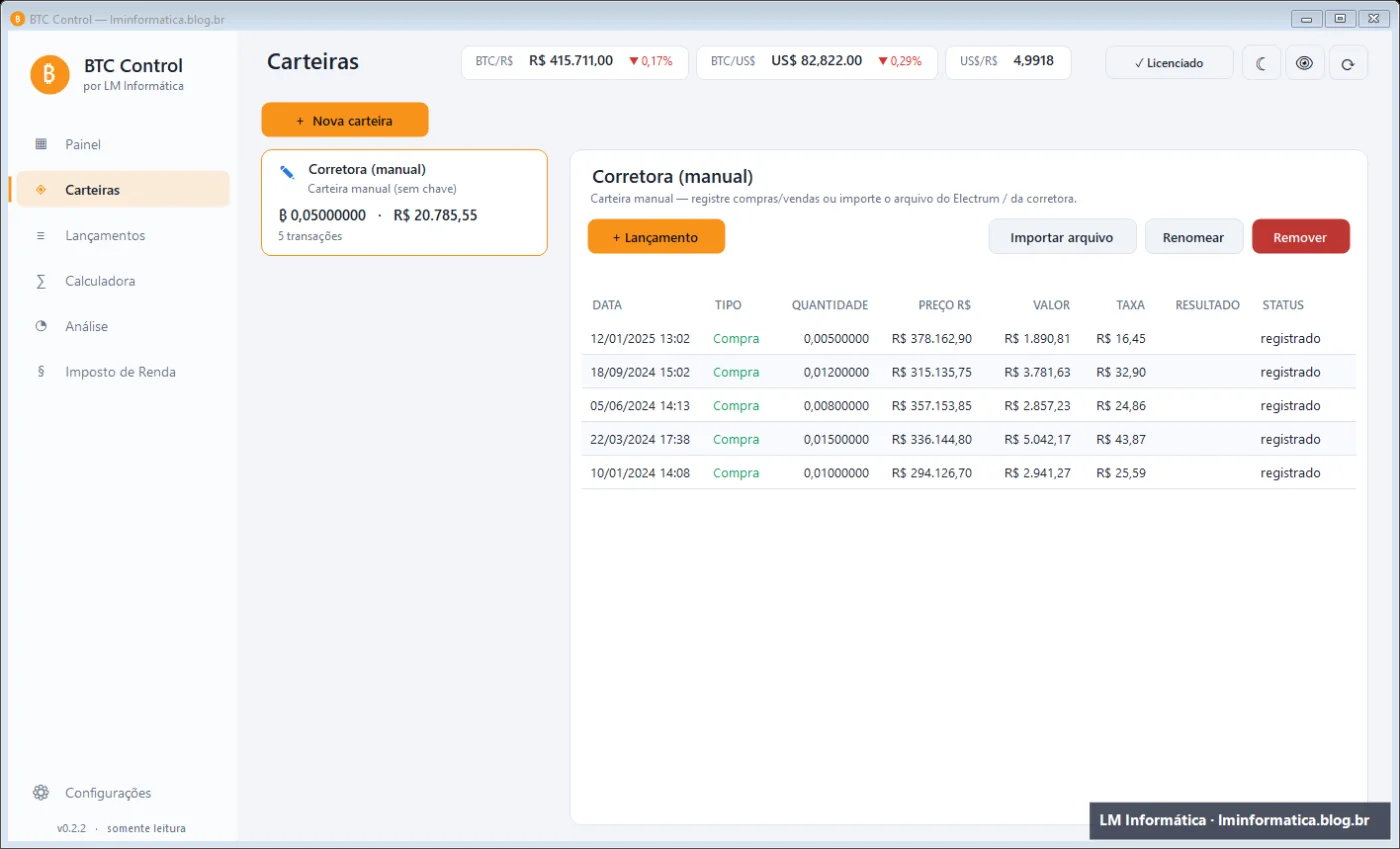Select the 10/01/2024 14:08 transaction row

click(x=969, y=472)
